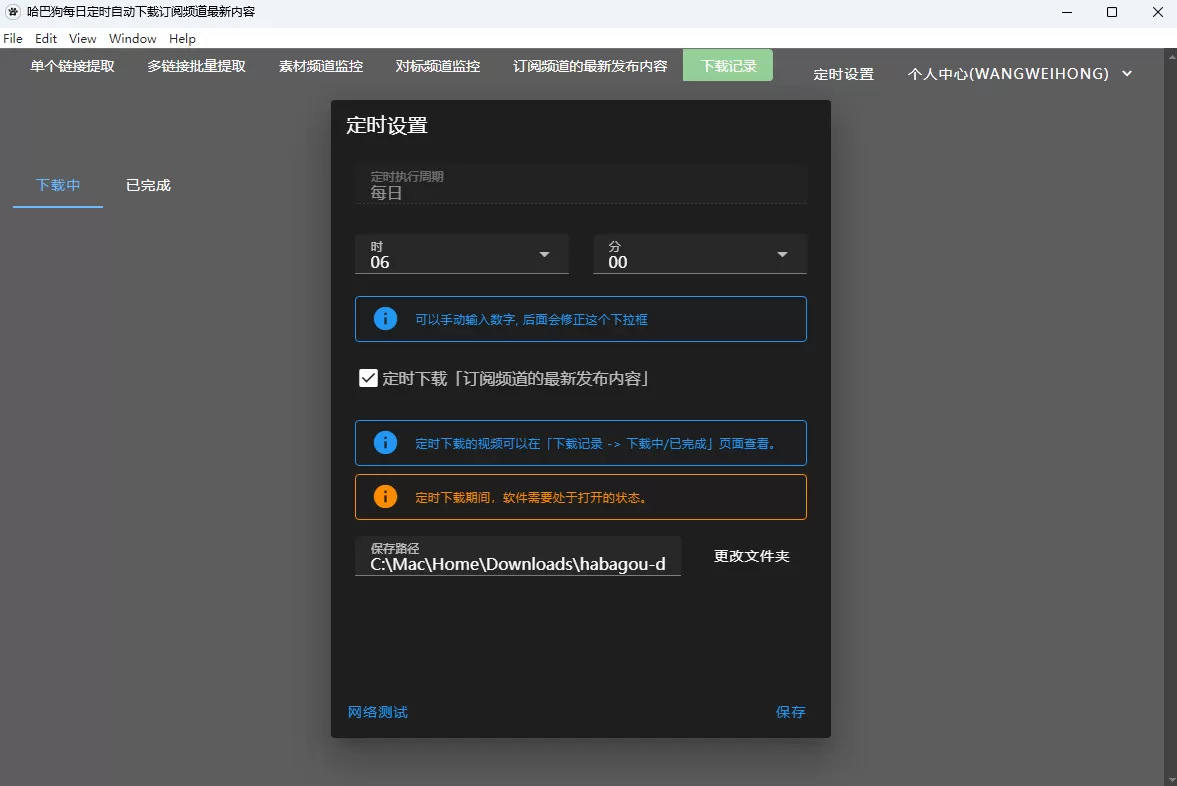Click the orange warning info icon
Viewport: 1177px width, 786px height.
[x=385, y=496]
